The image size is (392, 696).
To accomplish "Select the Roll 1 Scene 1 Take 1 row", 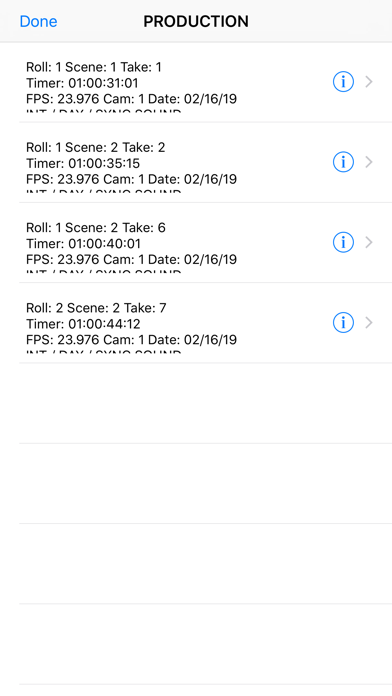I will 196,82.
